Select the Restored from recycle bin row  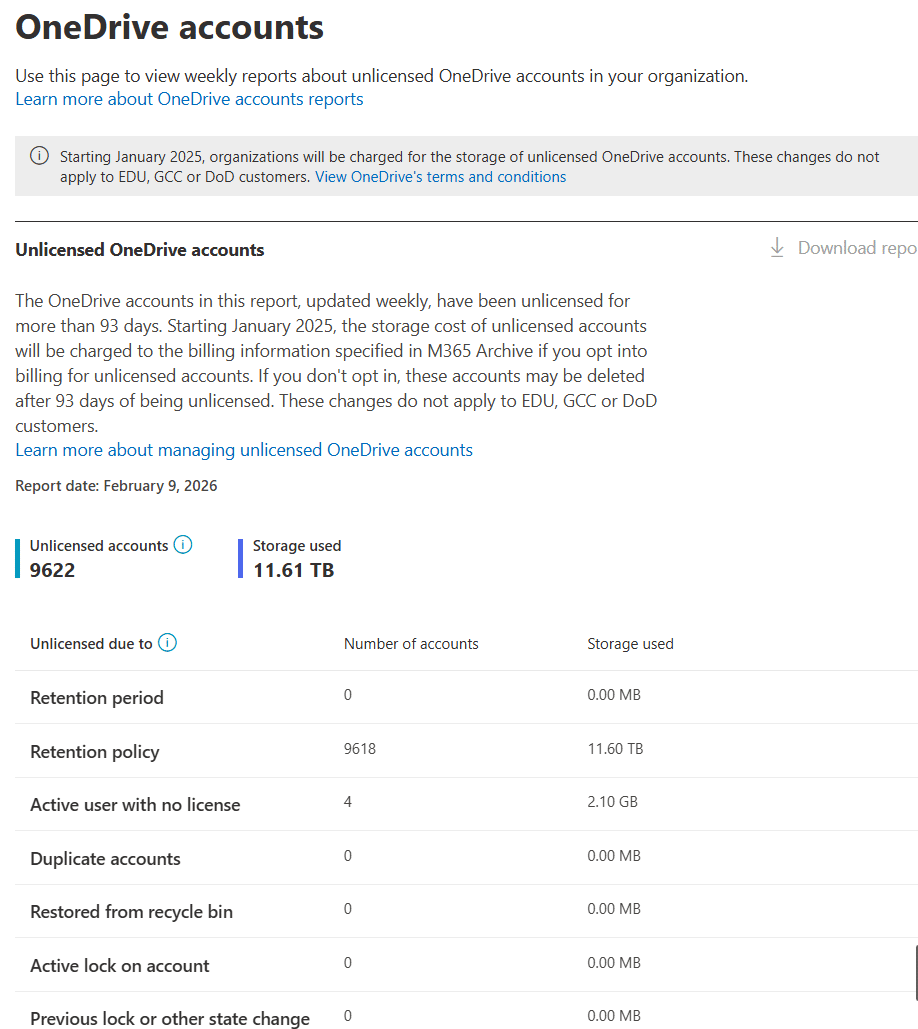[467, 911]
